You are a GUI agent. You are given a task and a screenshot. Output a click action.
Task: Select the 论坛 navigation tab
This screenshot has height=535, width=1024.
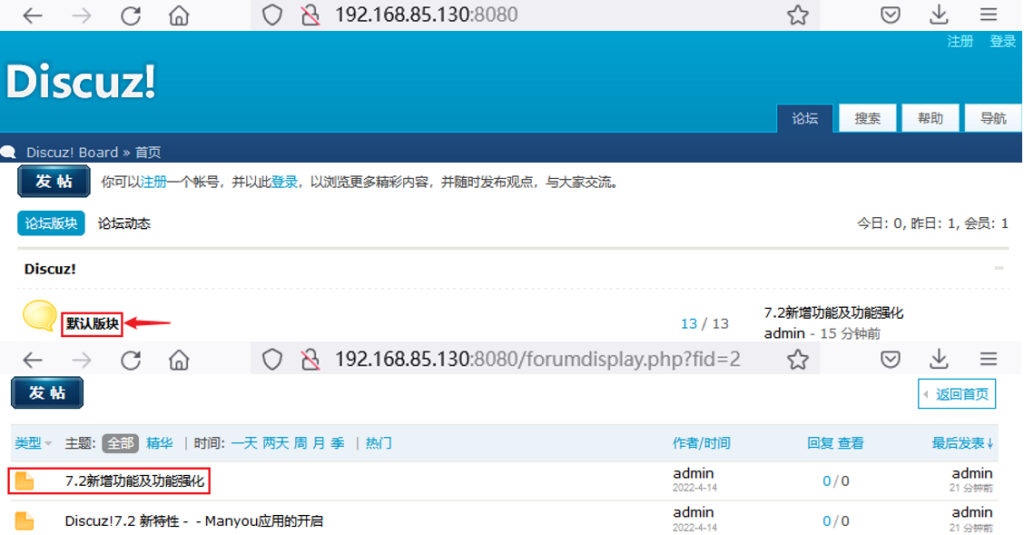pyautogui.click(x=805, y=118)
